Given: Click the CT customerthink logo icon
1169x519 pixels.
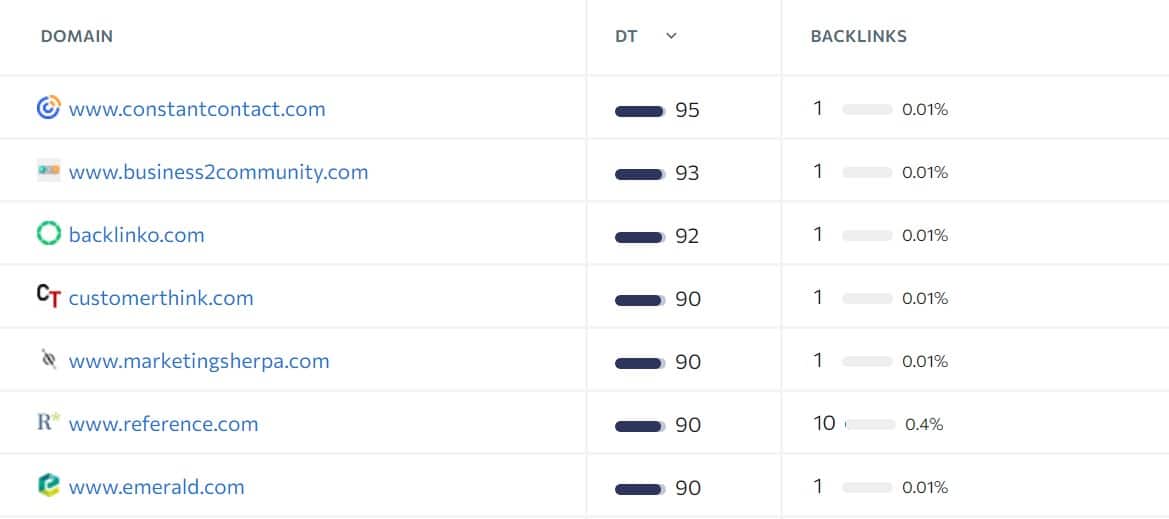Looking at the screenshot, I should click(48, 297).
